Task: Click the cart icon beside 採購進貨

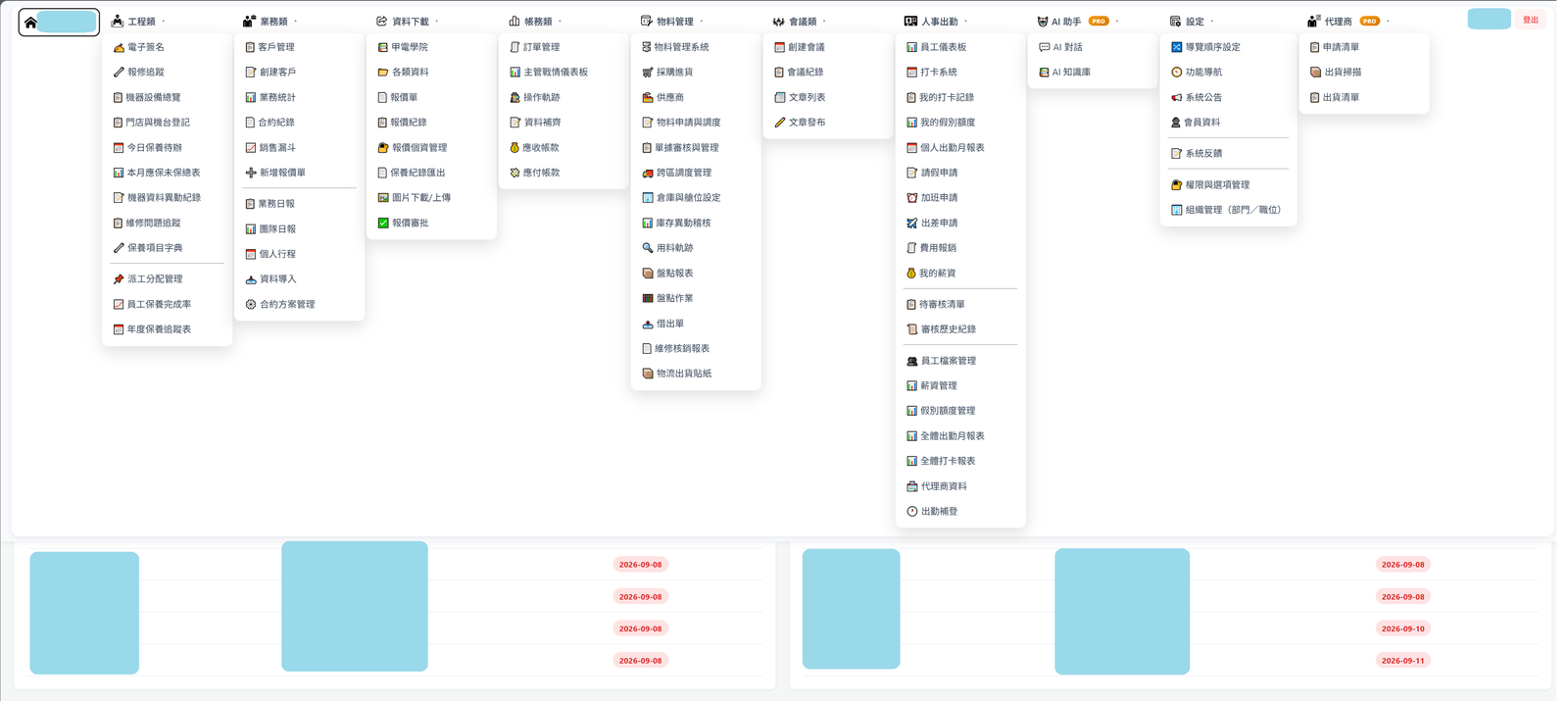Action: pos(647,73)
